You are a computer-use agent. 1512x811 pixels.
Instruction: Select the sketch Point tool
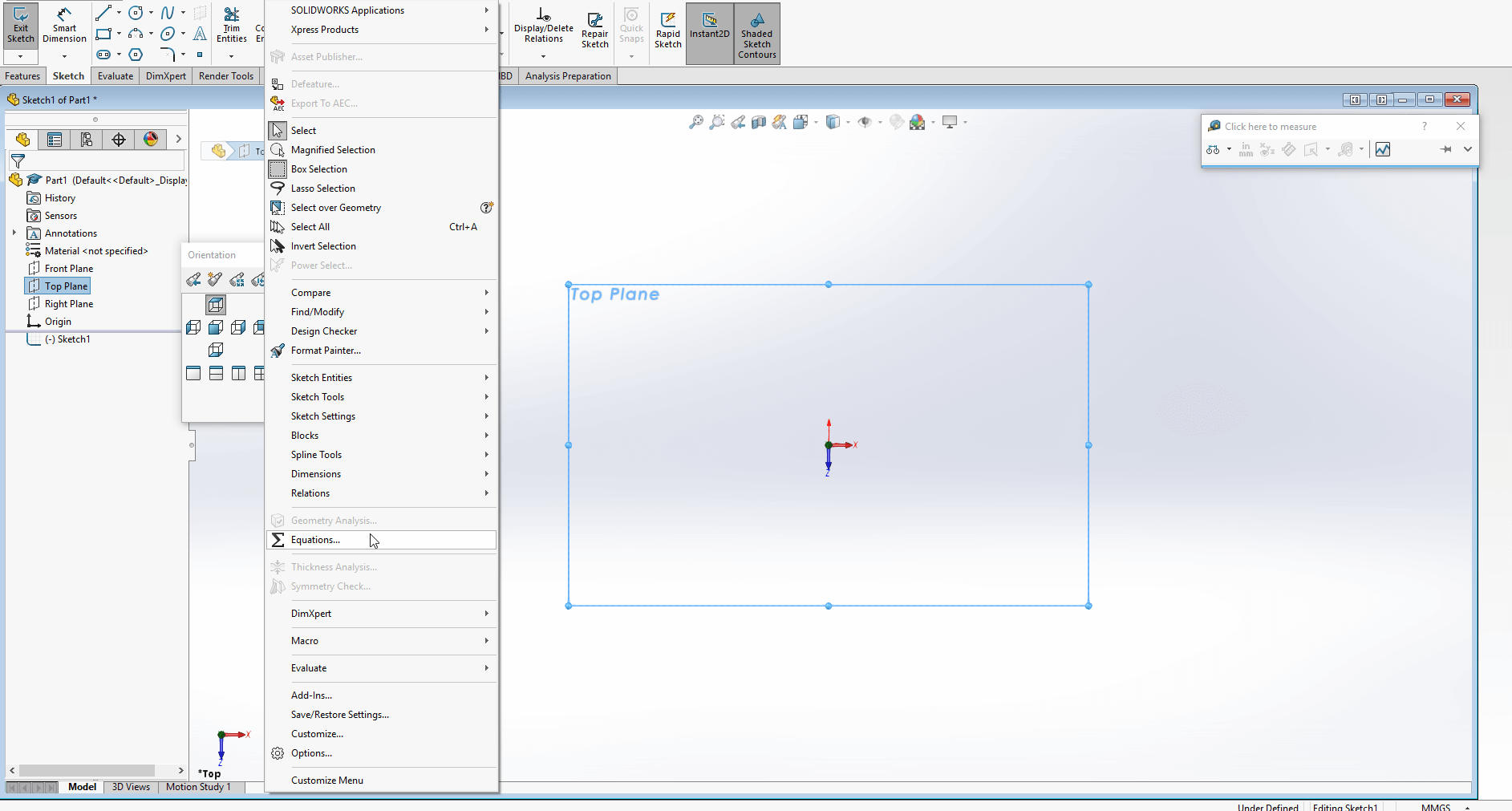pos(200,55)
